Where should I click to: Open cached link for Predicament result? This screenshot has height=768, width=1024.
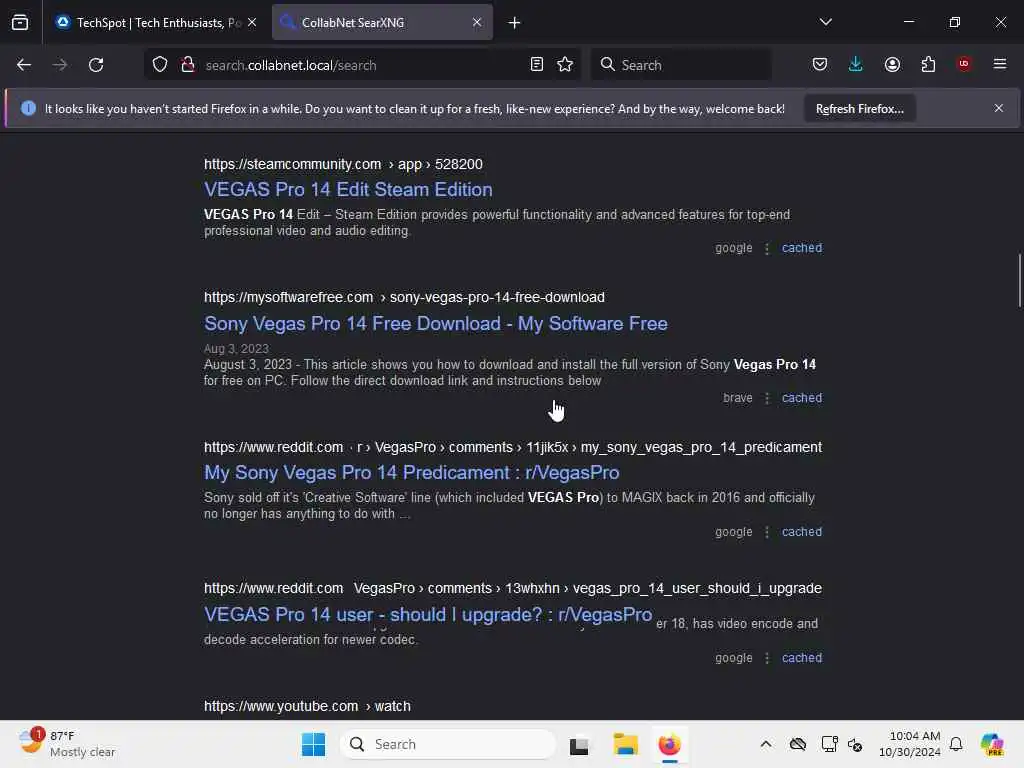(x=802, y=532)
